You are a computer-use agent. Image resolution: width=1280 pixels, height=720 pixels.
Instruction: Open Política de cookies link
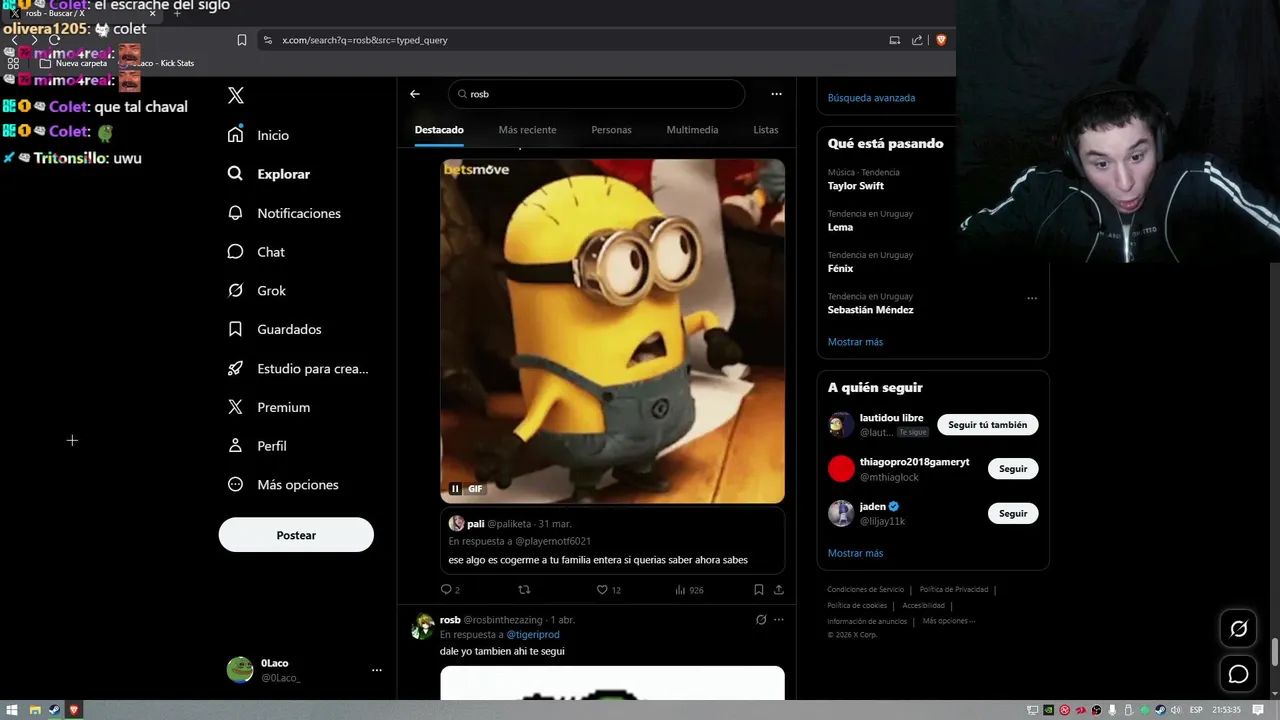[x=857, y=606]
